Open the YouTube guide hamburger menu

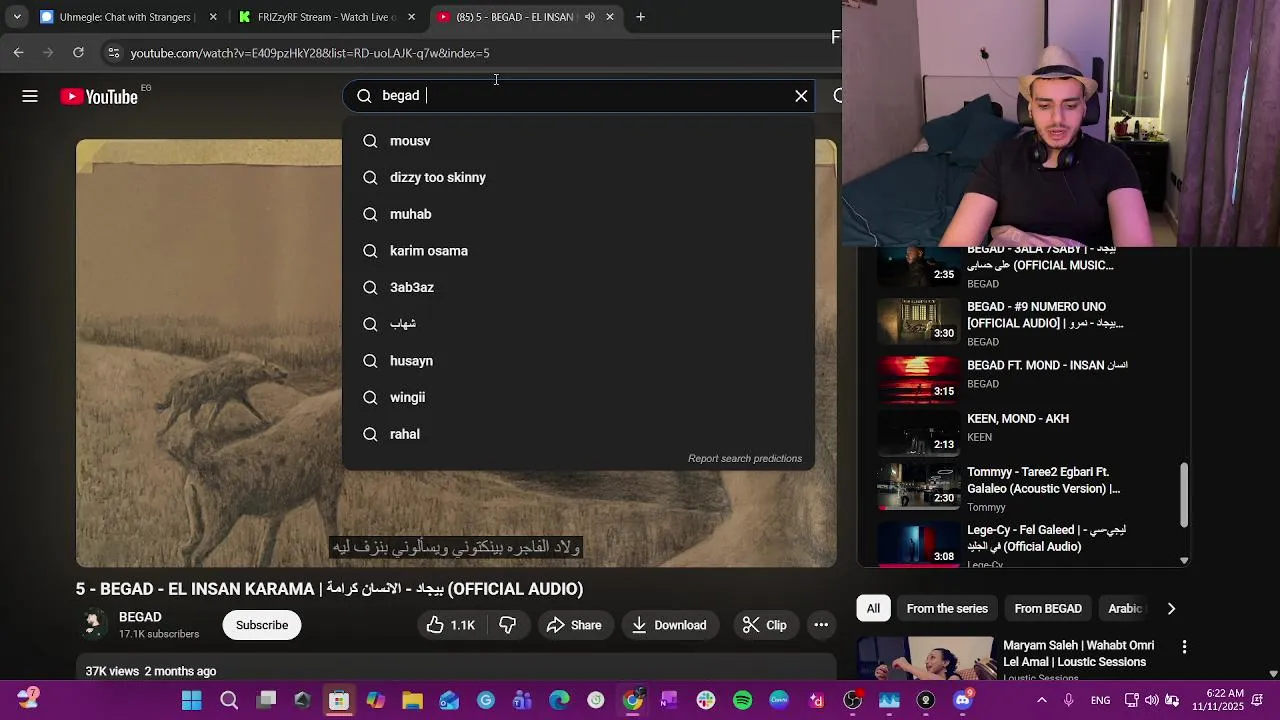pos(30,96)
